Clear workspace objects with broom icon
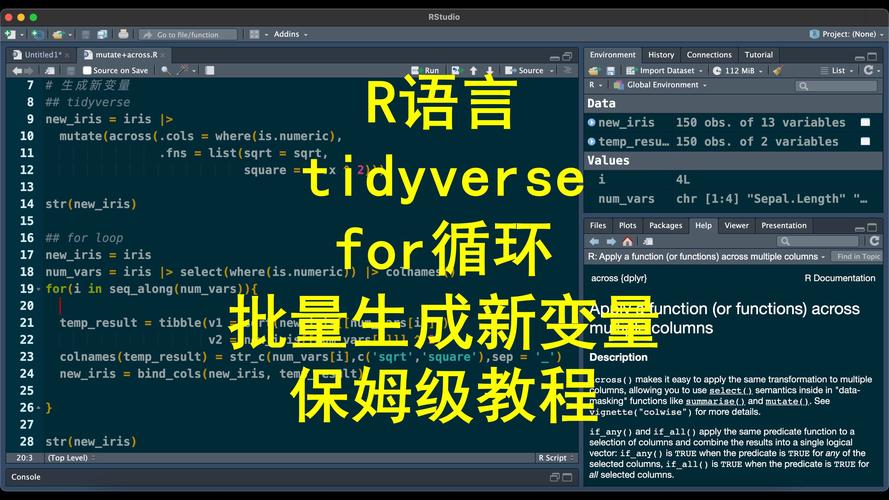This screenshot has width=889, height=500. click(777, 70)
